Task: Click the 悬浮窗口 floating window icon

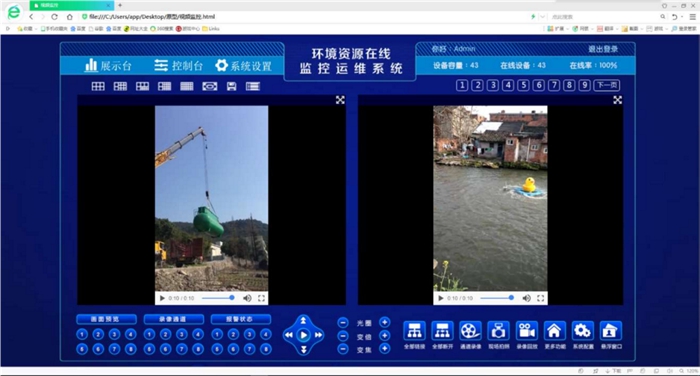Action: [x=611, y=331]
